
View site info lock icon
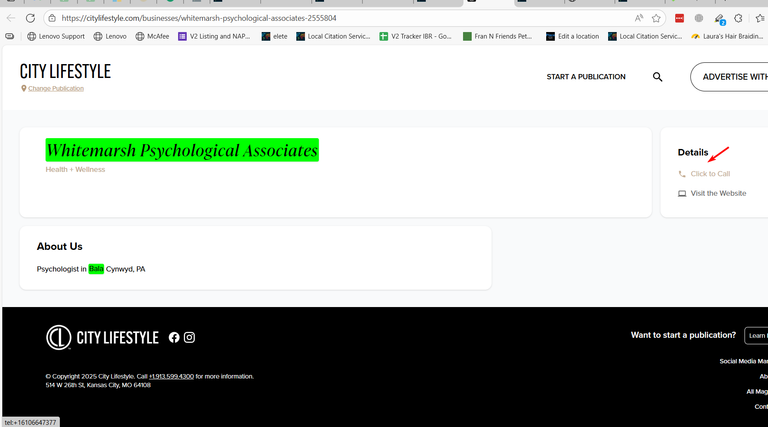[x=52, y=18]
